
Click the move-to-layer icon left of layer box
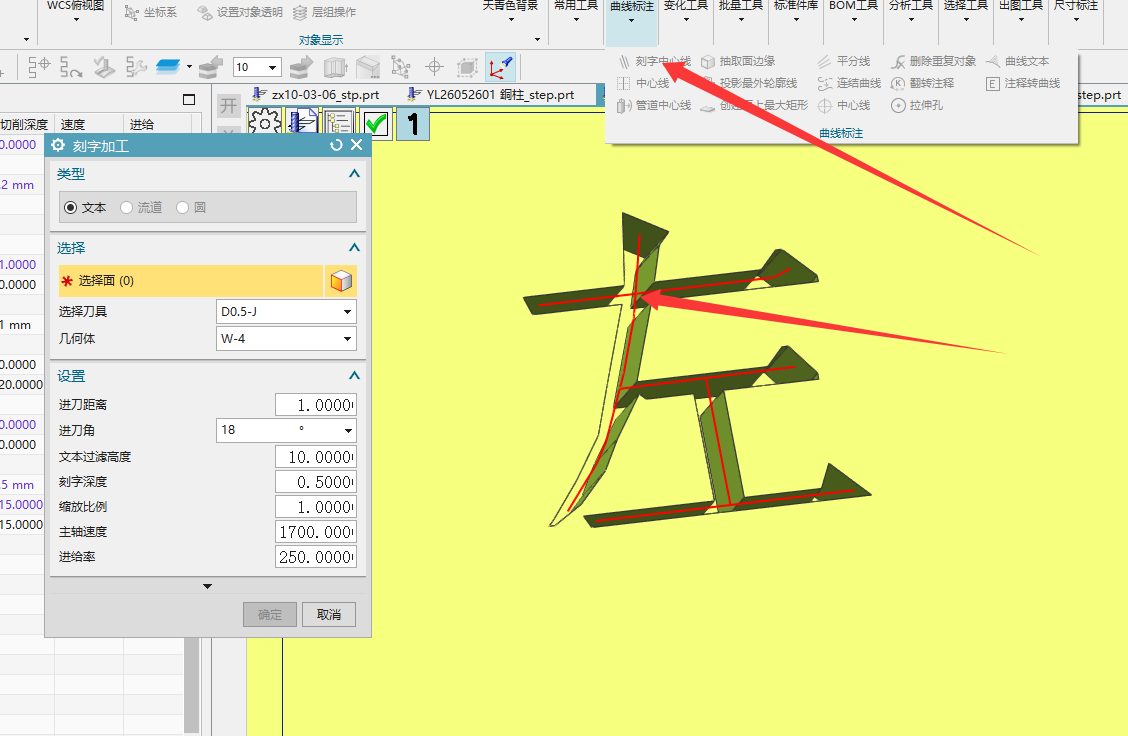211,68
